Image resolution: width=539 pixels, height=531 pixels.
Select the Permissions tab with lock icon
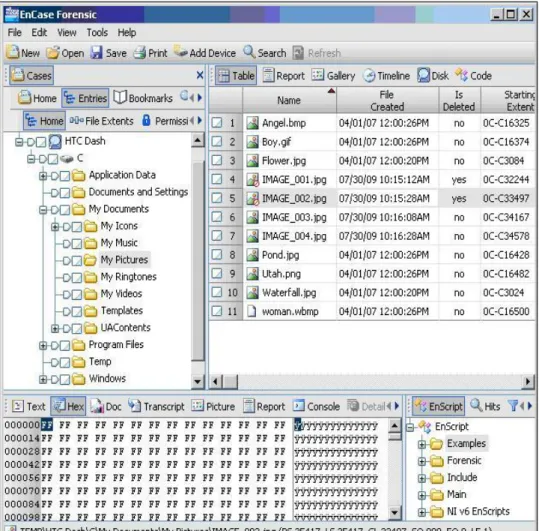[166, 121]
